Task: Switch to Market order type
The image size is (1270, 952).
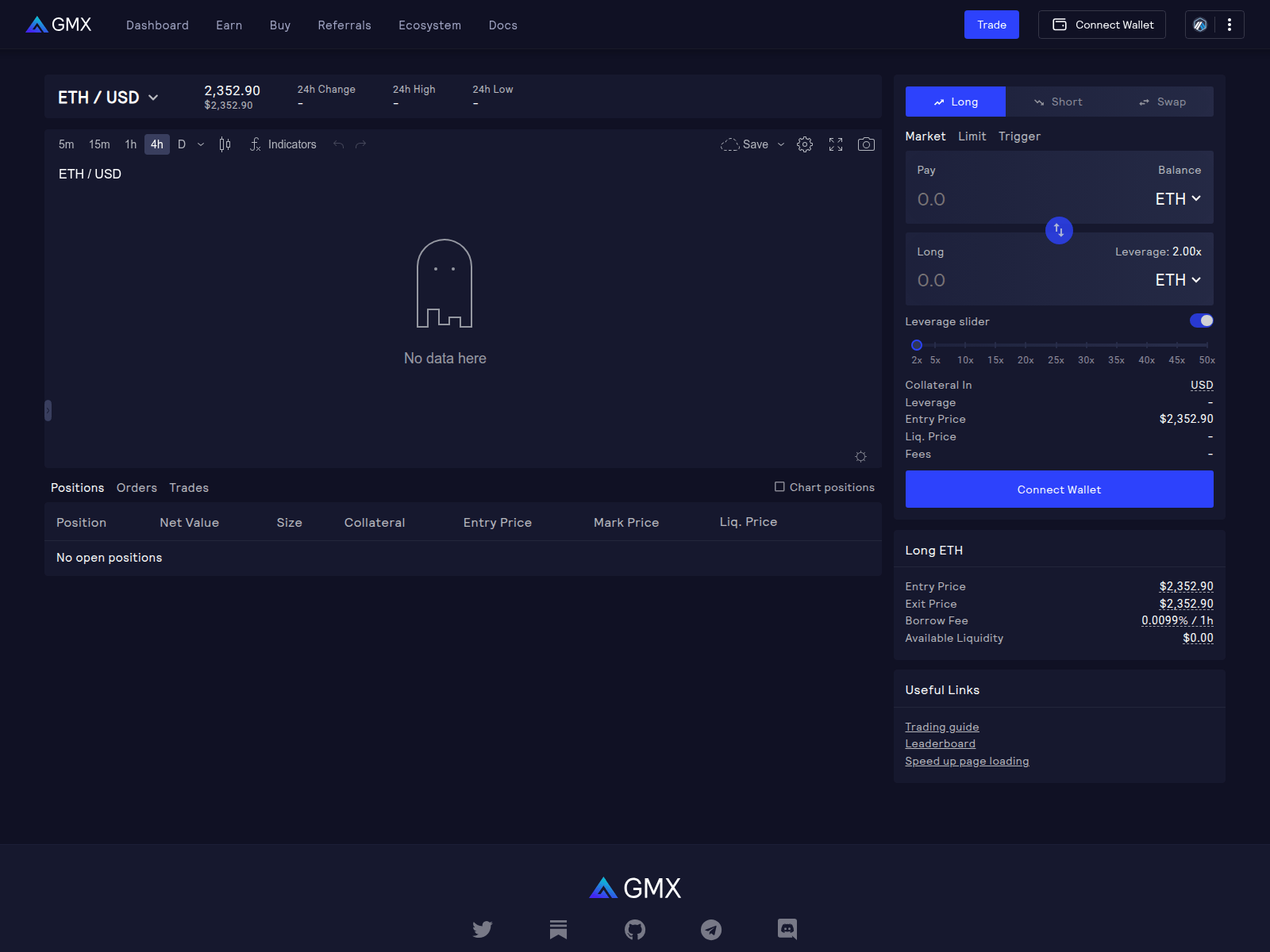Action: [926, 136]
